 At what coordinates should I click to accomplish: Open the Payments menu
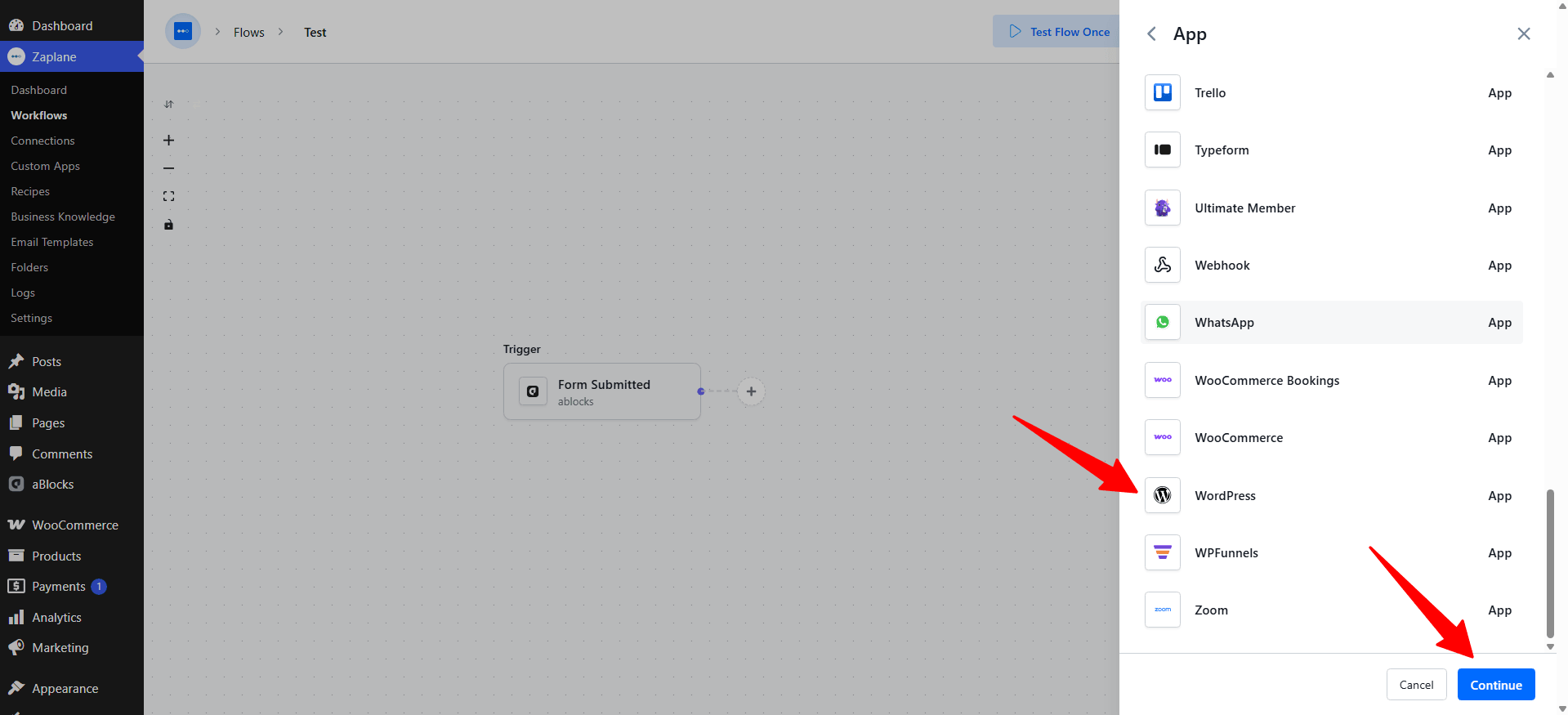point(72,587)
